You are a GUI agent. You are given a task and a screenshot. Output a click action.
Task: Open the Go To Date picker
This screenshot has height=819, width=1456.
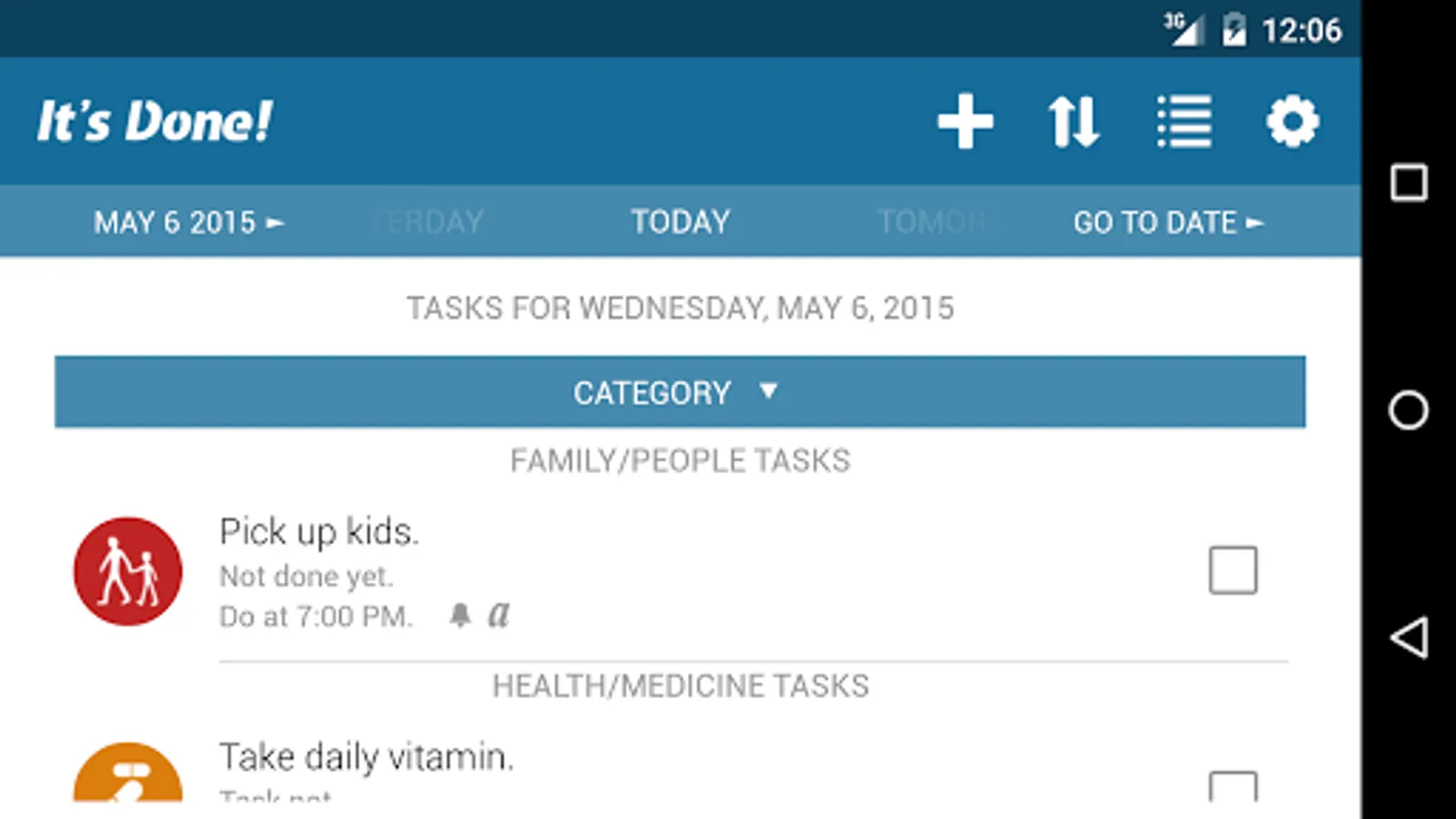1168,223
